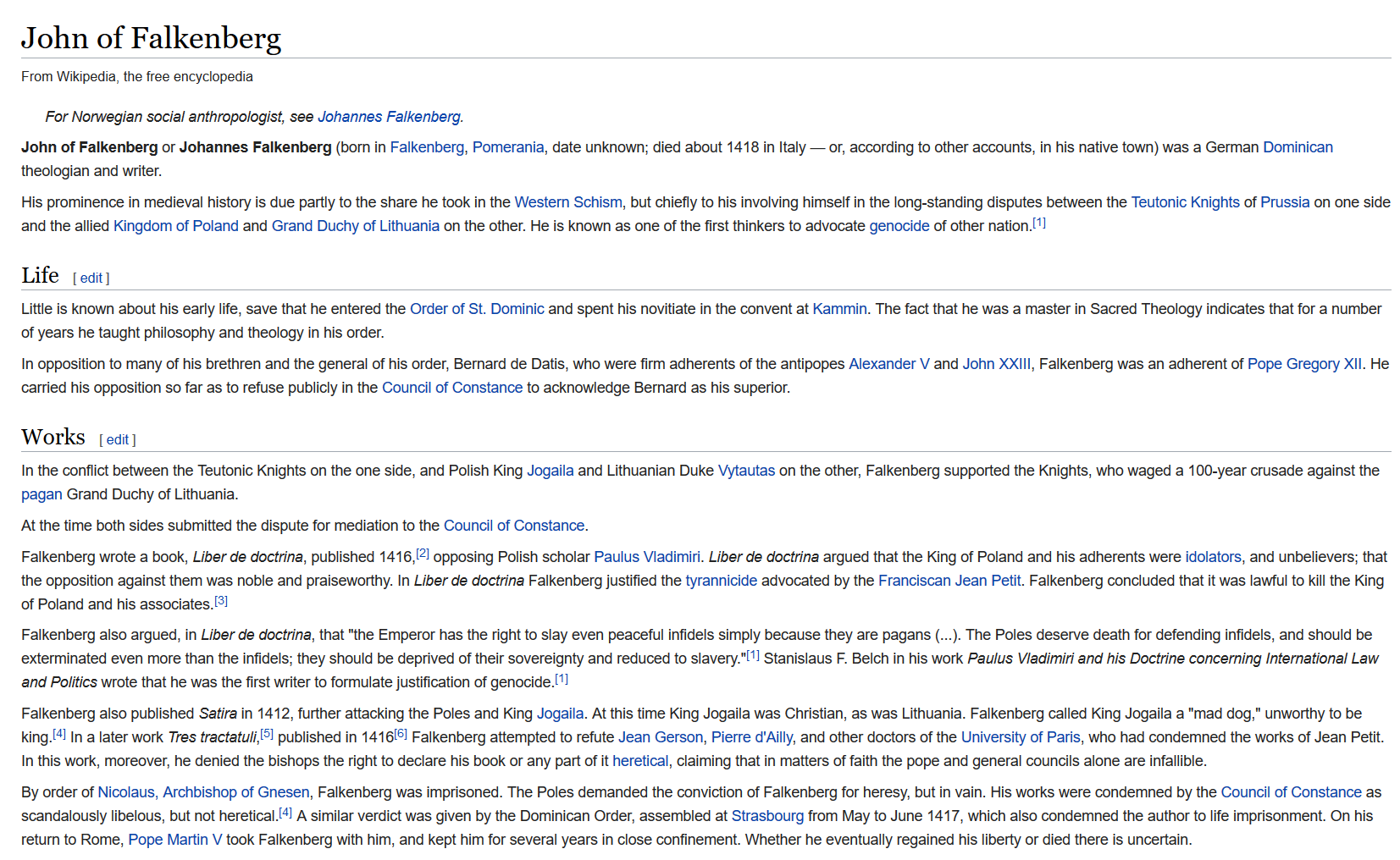Open the Dominican link in intro
The width and height of the screenshot is (1400, 860).
[x=1298, y=147]
